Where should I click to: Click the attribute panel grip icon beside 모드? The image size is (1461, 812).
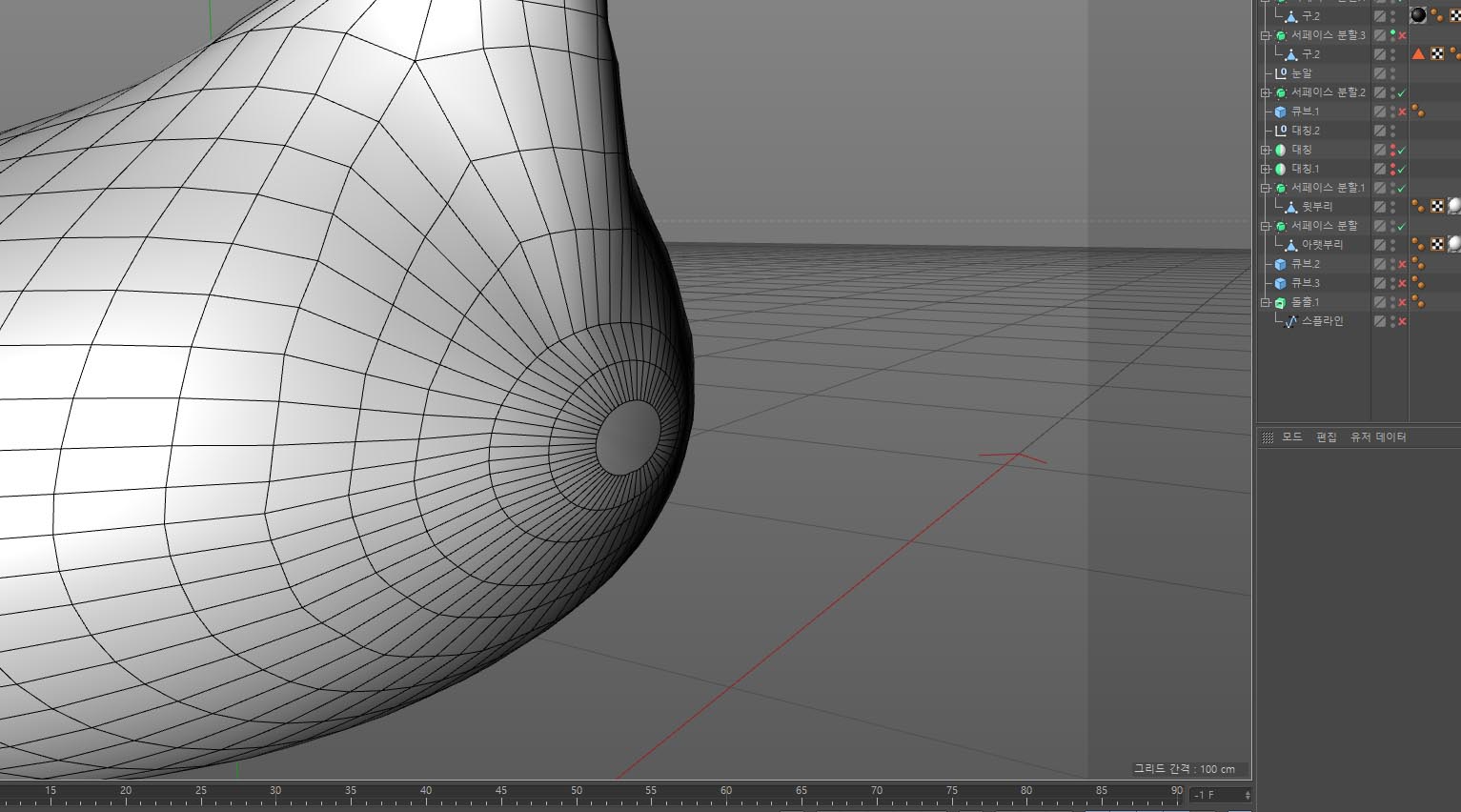coord(1268,437)
